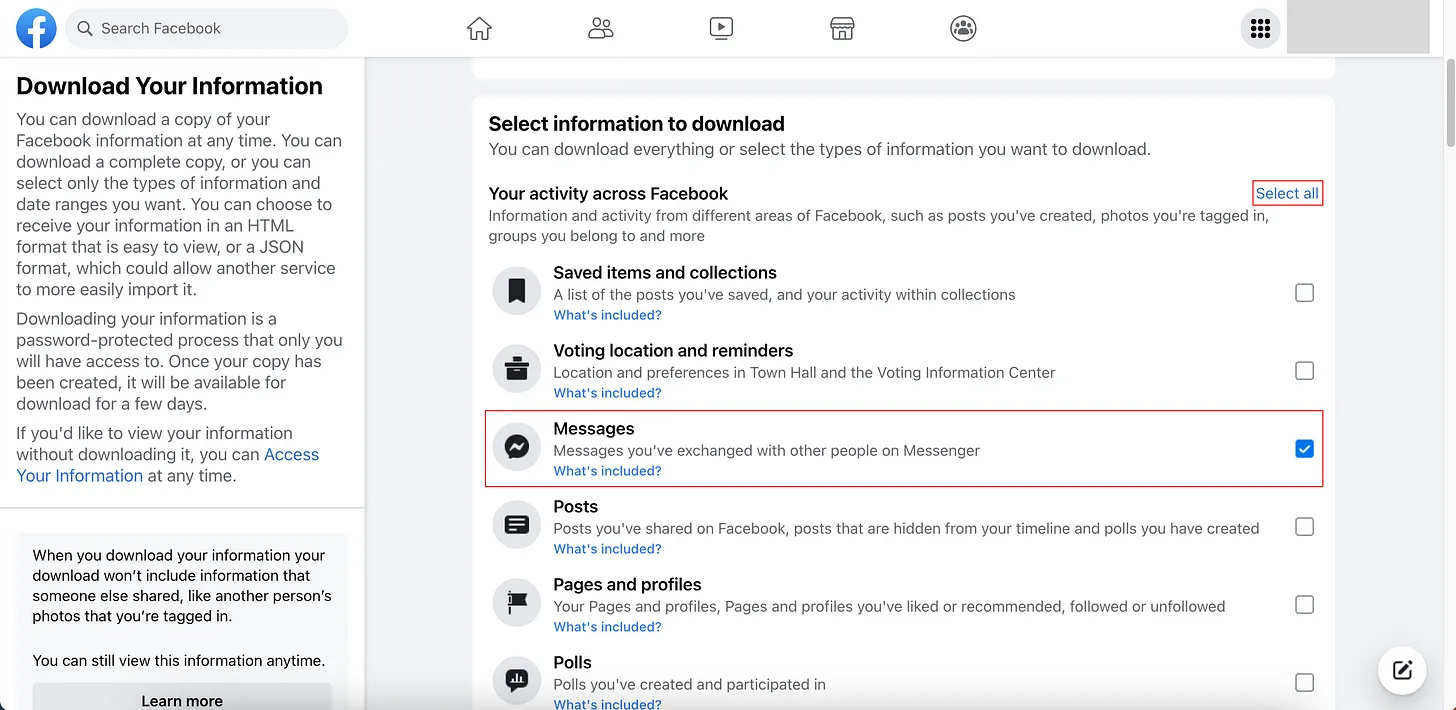Click the Messenger icon beside Messages
This screenshot has height=710, width=1456.
(517, 449)
